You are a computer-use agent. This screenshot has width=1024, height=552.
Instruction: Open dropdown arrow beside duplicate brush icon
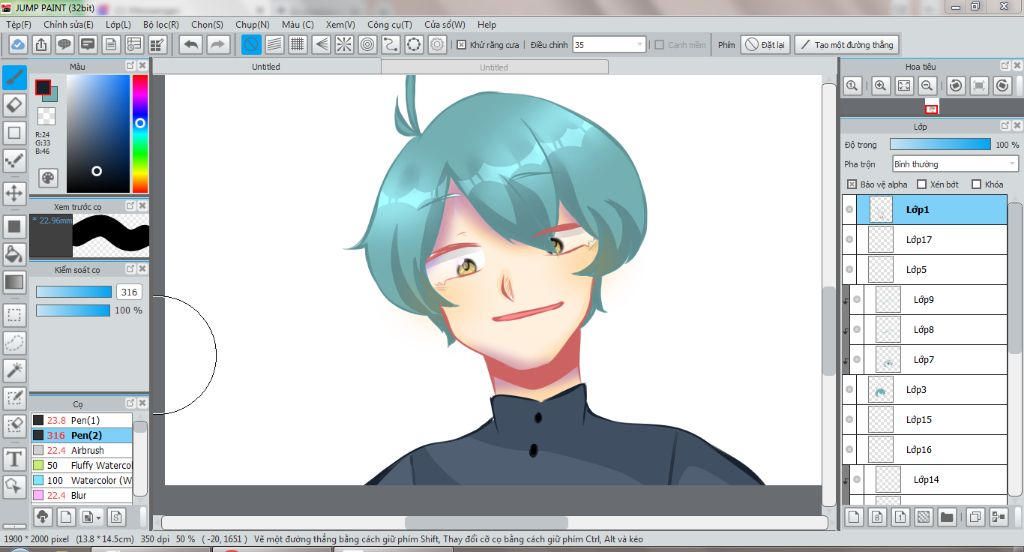coord(98,518)
